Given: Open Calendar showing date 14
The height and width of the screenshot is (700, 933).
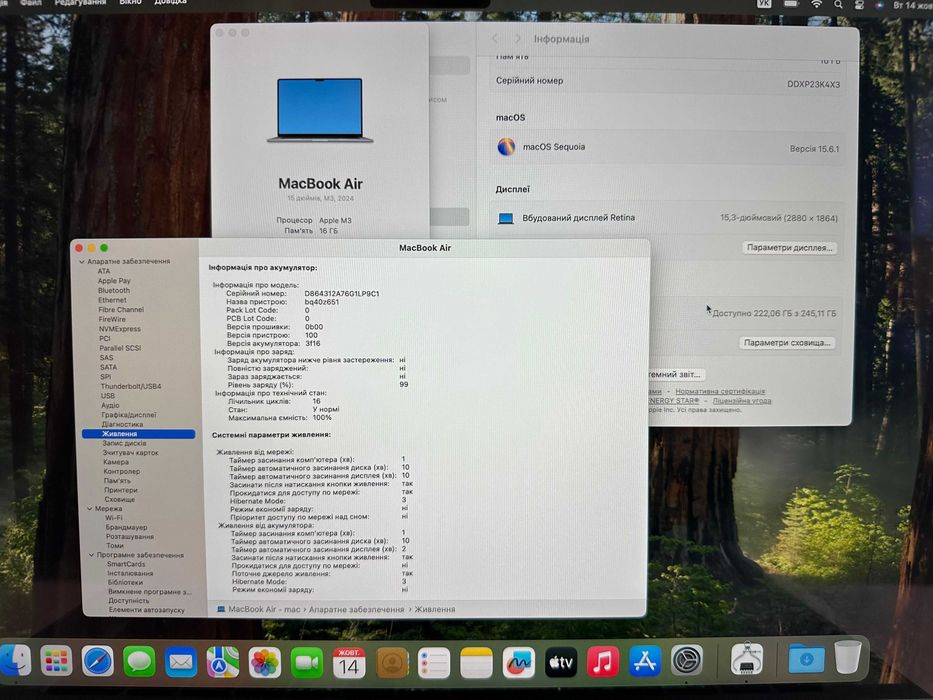Looking at the screenshot, I should click(349, 662).
